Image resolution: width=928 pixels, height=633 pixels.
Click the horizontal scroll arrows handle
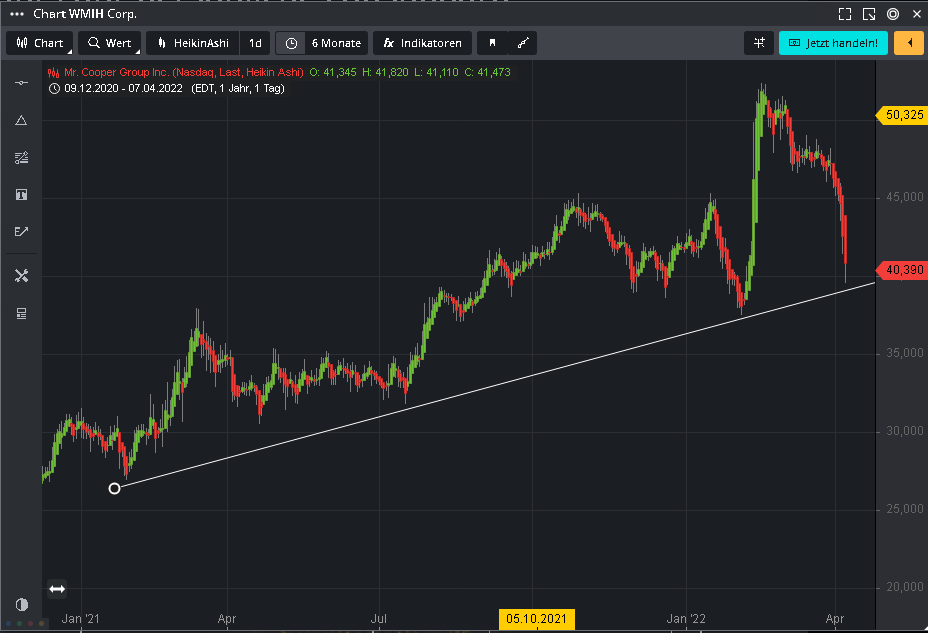point(57,590)
